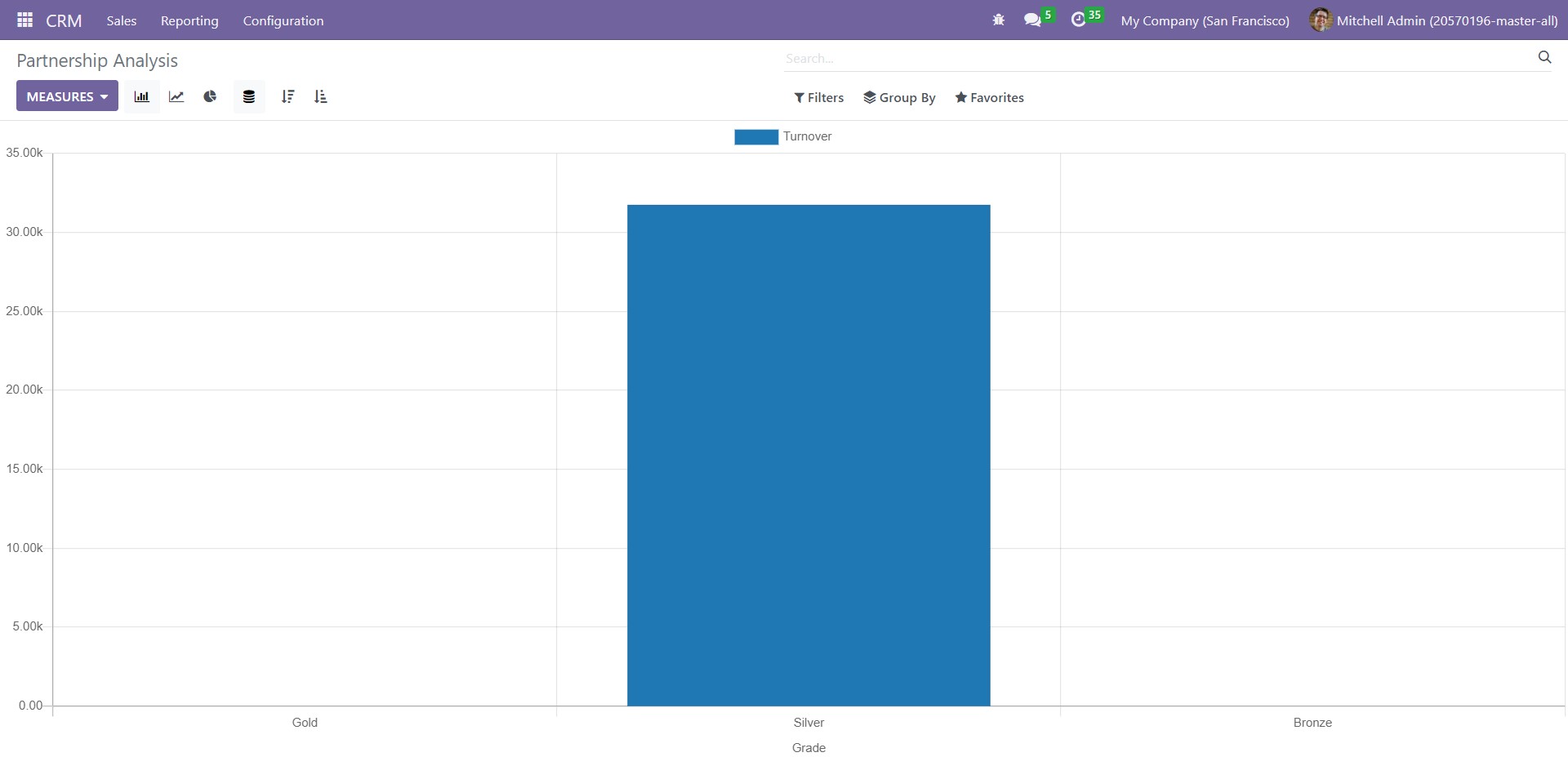The width and height of the screenshot is (1568, 757).
Task: Click the 35.00k y-axis value
Action: coord(24,153)
